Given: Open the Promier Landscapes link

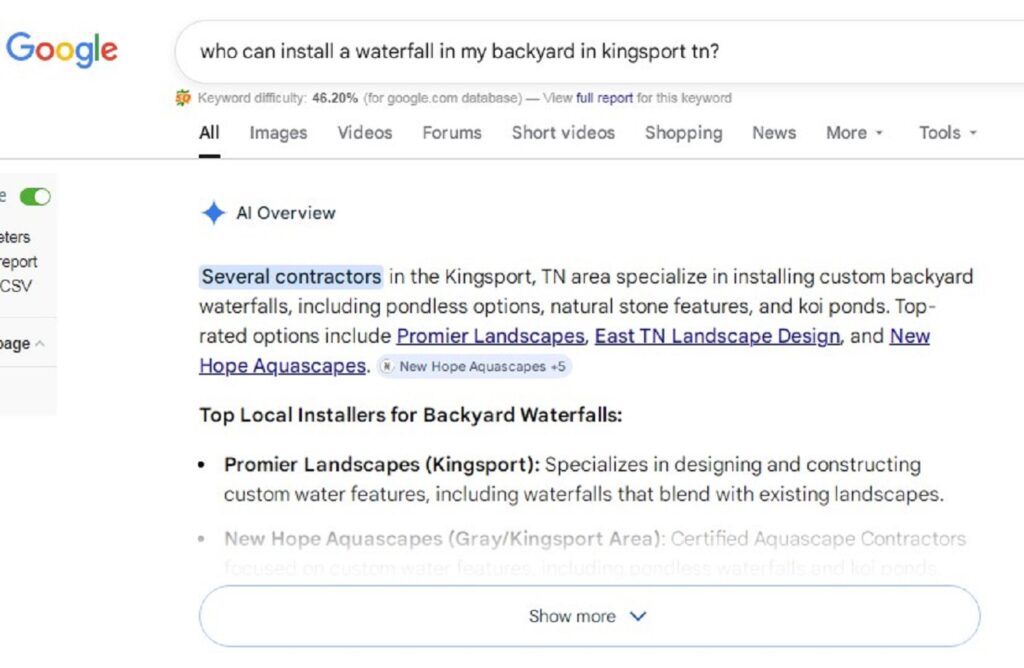Looking at the screenshot, I should click(x=489, y=336).
